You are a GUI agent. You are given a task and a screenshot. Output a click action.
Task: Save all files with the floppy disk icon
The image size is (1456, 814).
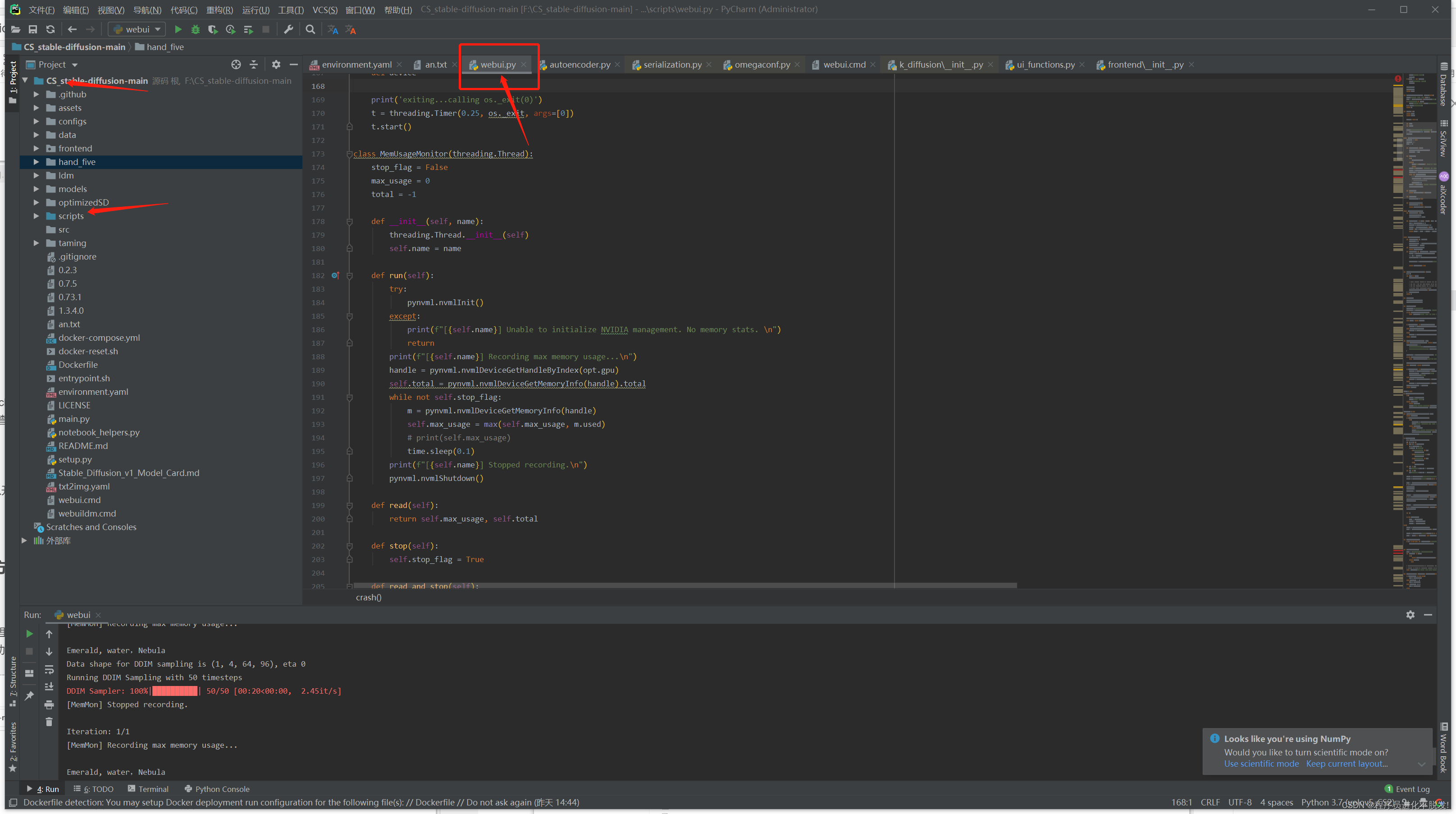point(33,29)
